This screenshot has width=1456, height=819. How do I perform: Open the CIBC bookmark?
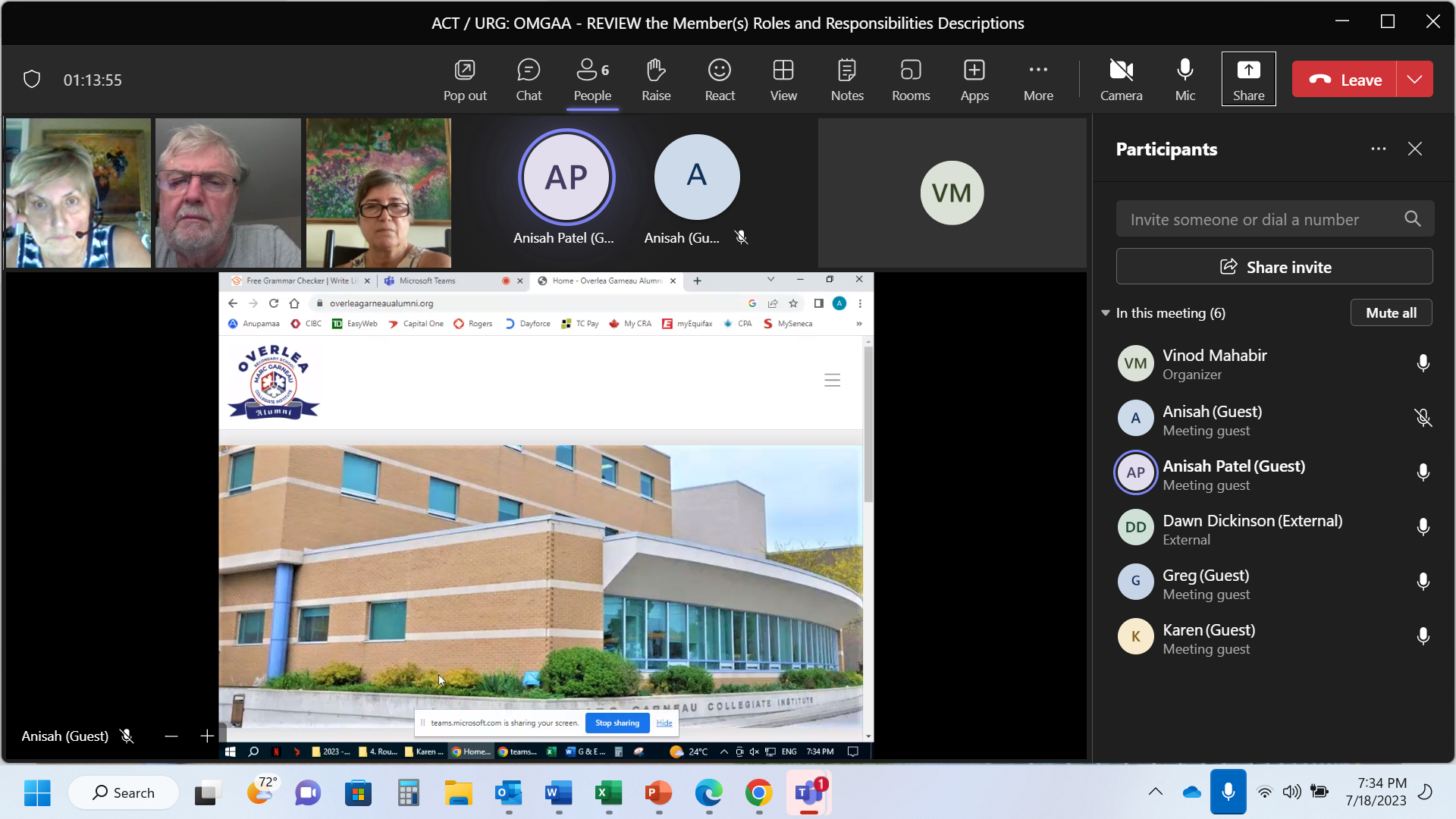pos(306,324)
